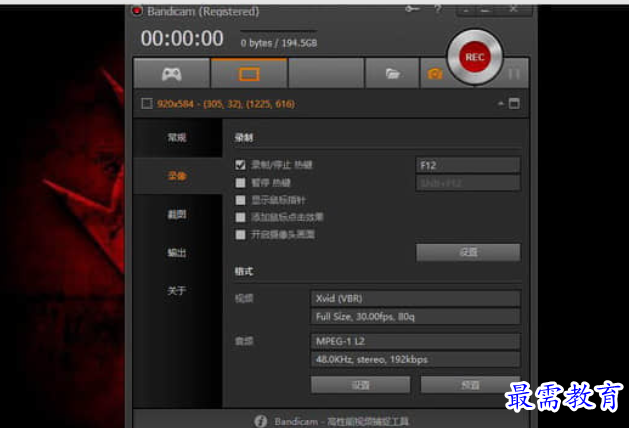Screen dimensions: 629x428
Task: Click the Bandicam tagline link in bottom bar
Action: (x=341, y=421)
